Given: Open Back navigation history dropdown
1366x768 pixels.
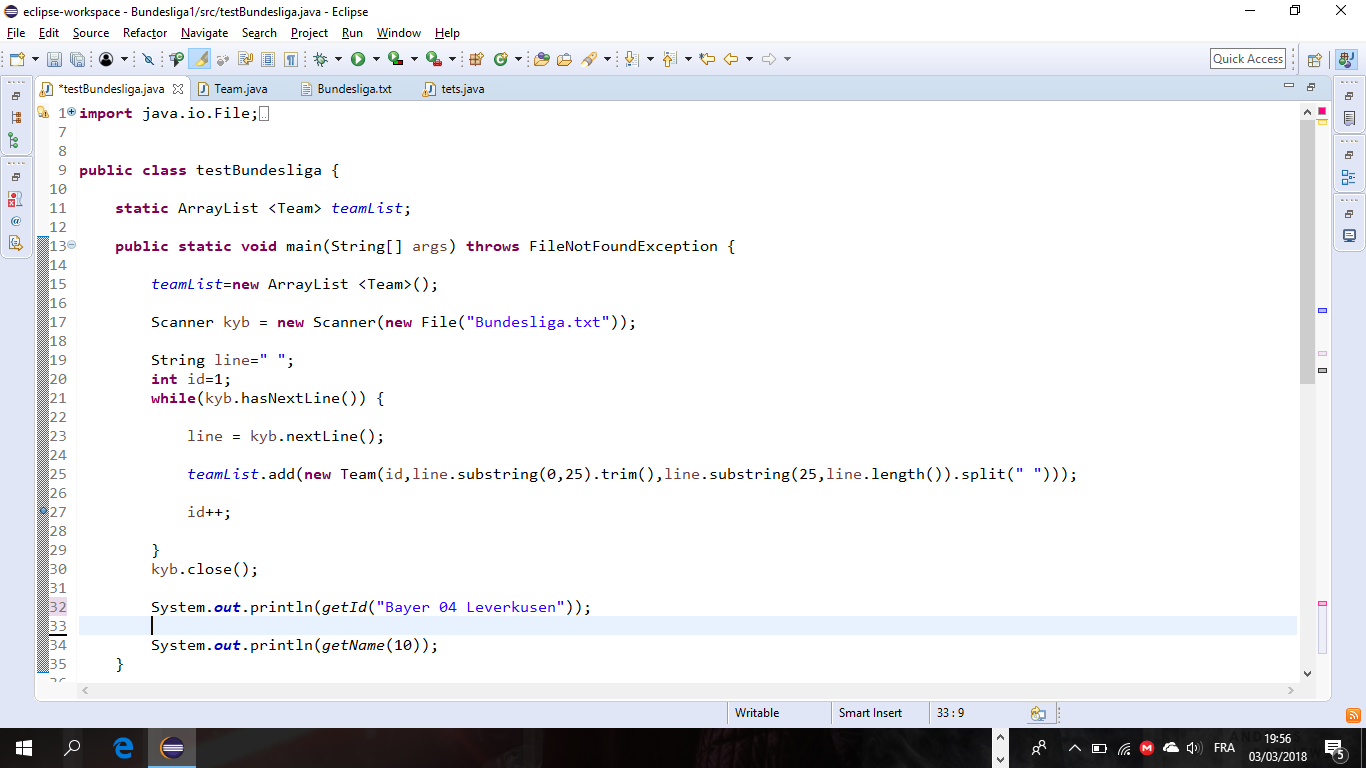Looking at the screenshot, I should tap(749, 59).
